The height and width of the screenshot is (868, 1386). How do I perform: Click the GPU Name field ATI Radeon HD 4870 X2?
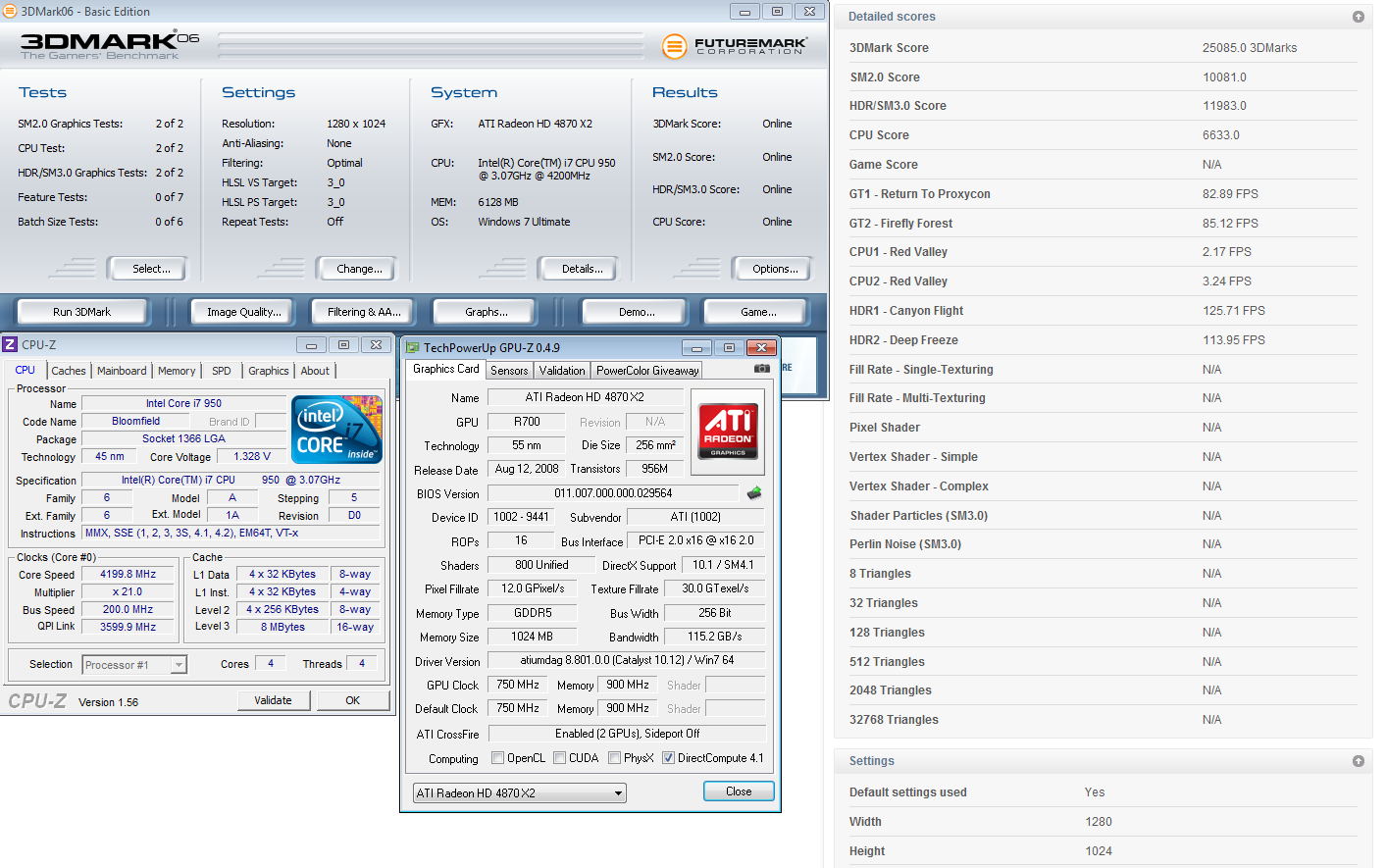click(x=586, y=397)
